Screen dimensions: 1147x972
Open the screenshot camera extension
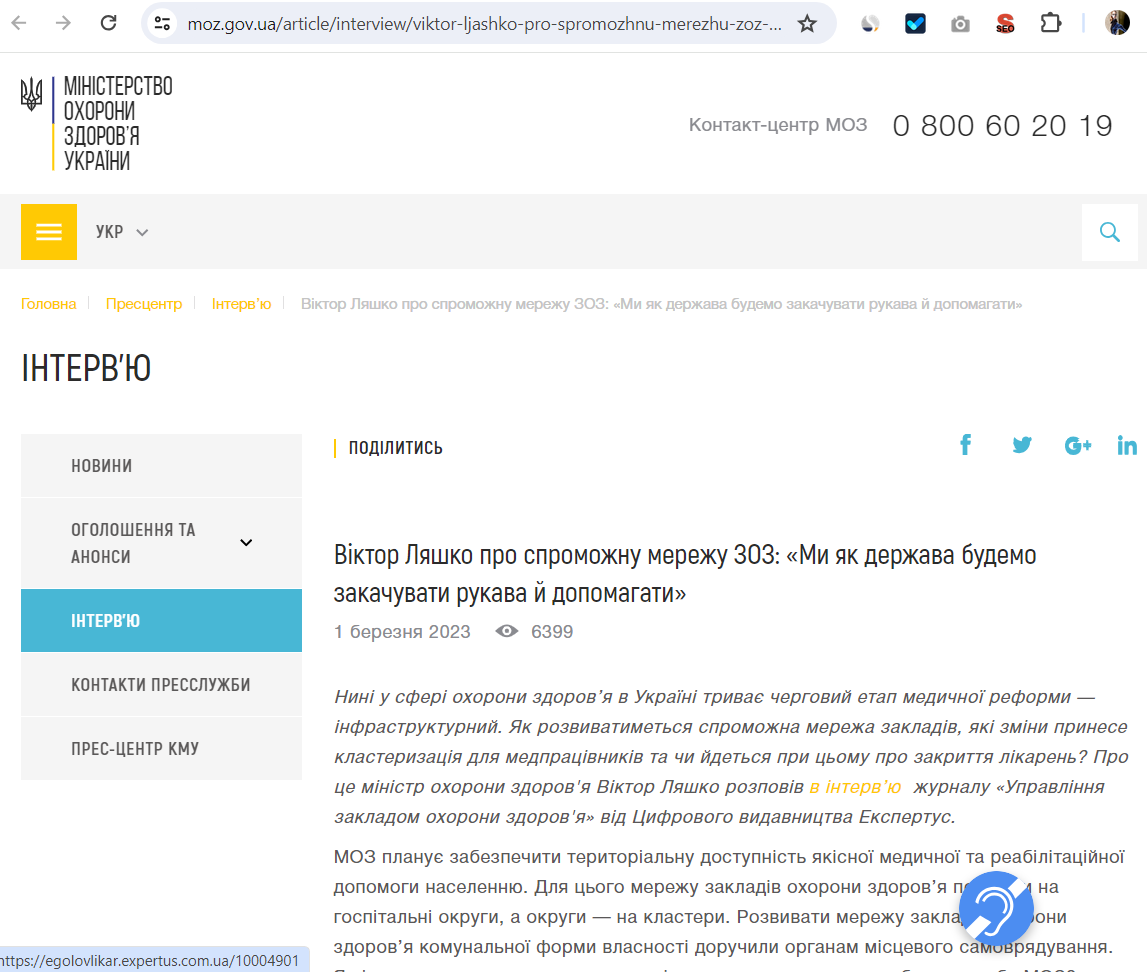click(x=960, y=22)
